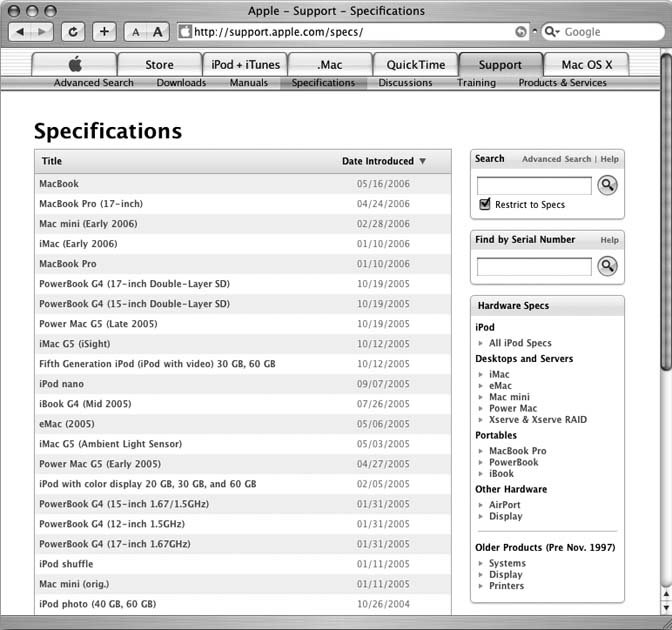Click the Apple logo tab
672x630 pixels.
[x=75, y=64]
